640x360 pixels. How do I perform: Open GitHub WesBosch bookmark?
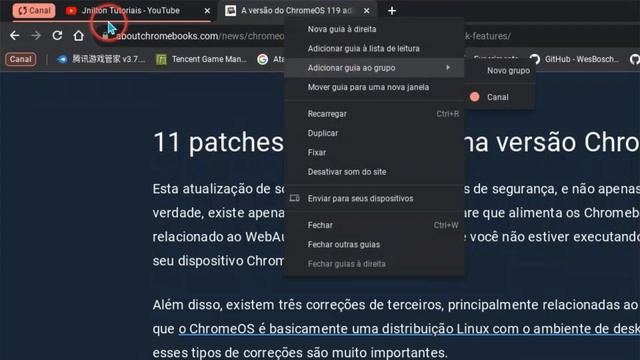[574, 60]
